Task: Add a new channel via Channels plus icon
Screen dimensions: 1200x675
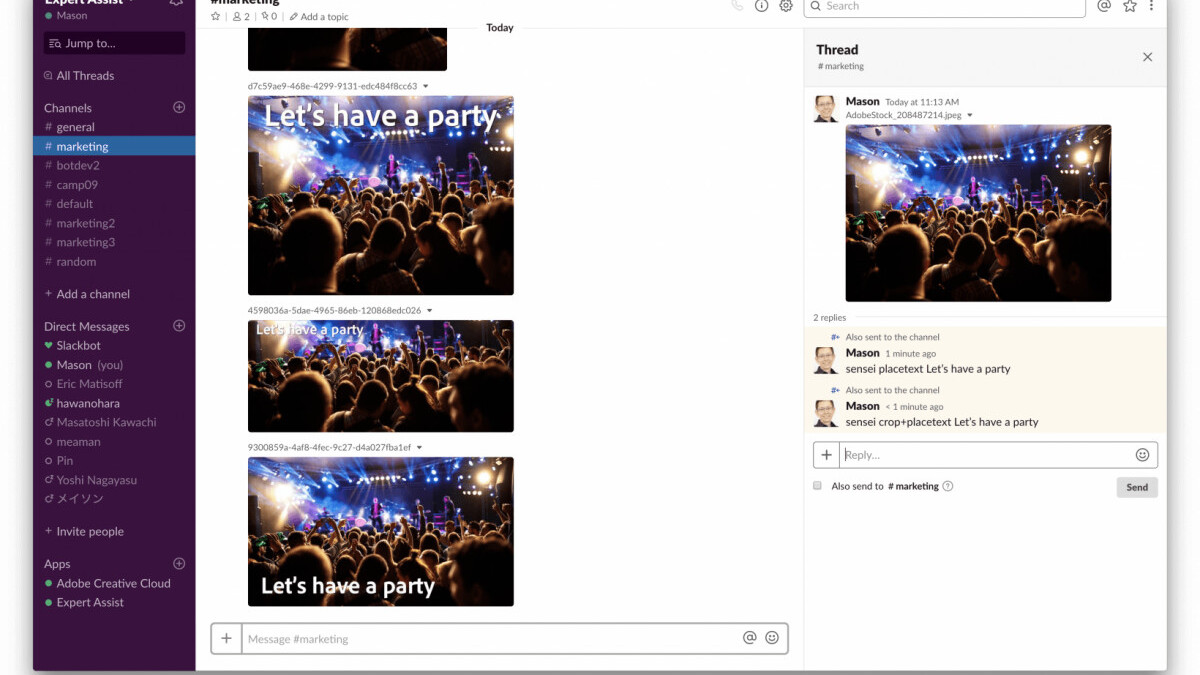Action: coord(180,108)
